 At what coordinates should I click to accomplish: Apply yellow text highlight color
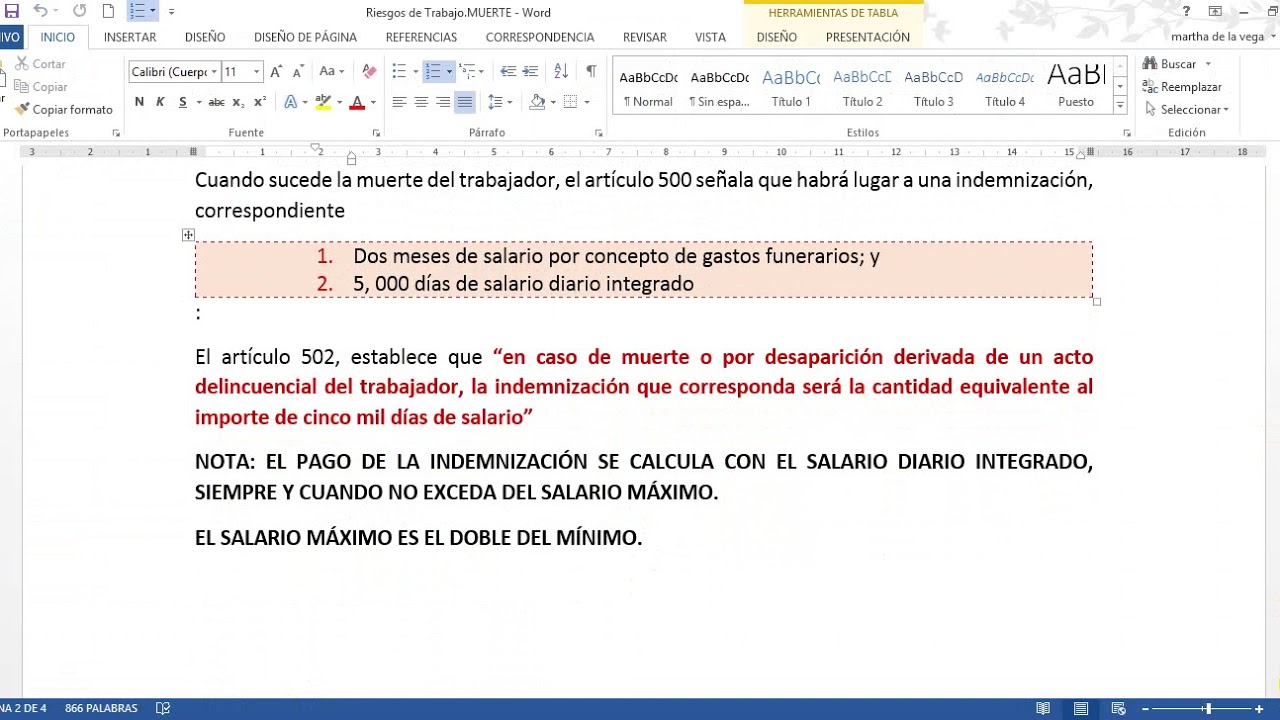(x=322, y=102)
